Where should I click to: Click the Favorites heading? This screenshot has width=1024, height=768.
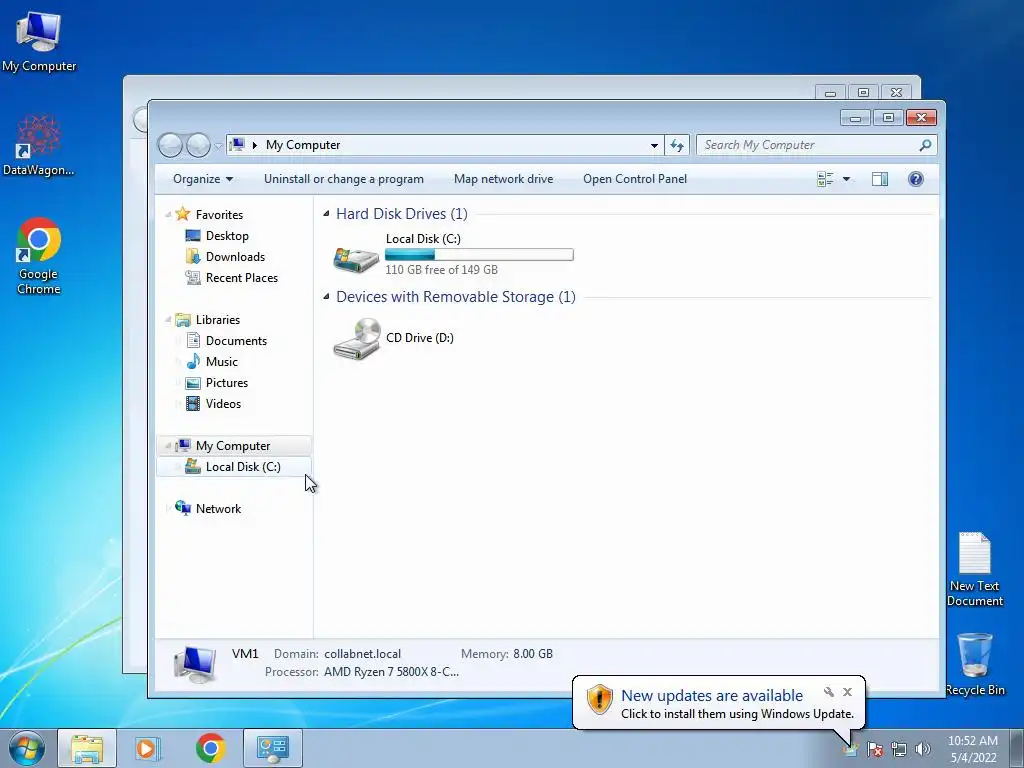click(x=219, y=215)
